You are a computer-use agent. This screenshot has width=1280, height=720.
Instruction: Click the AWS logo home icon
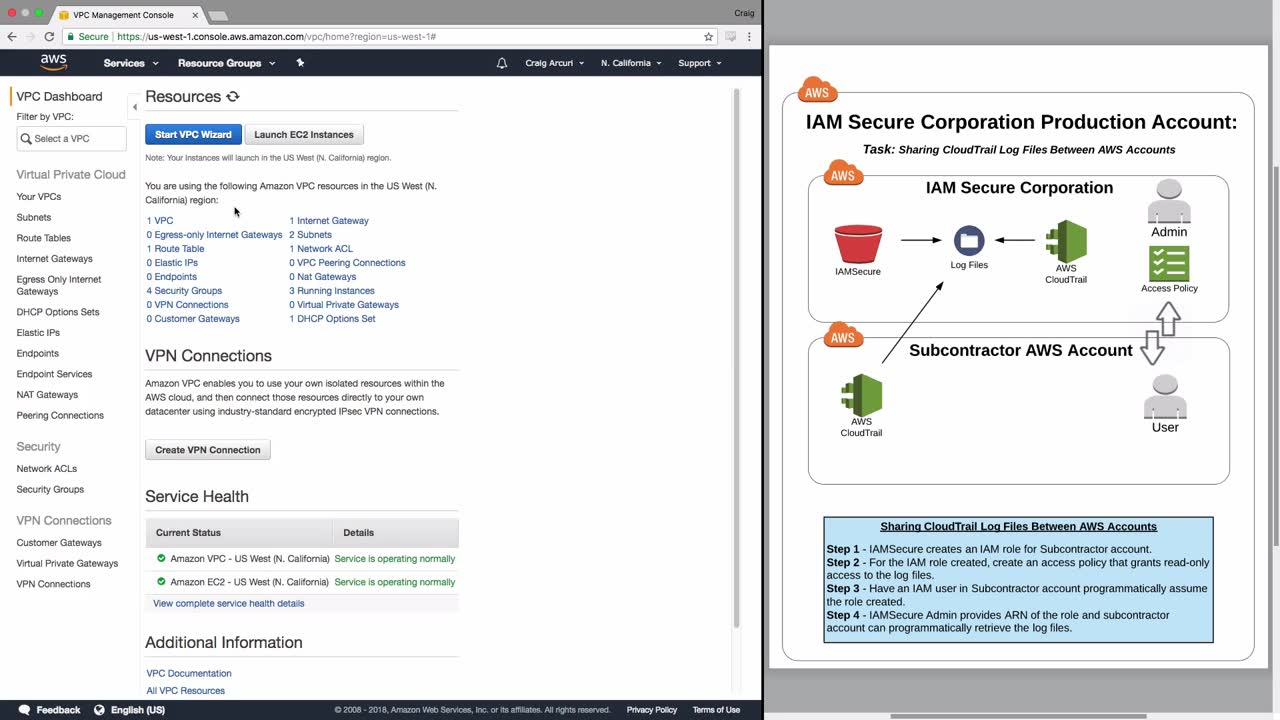(x=54, y=63)
